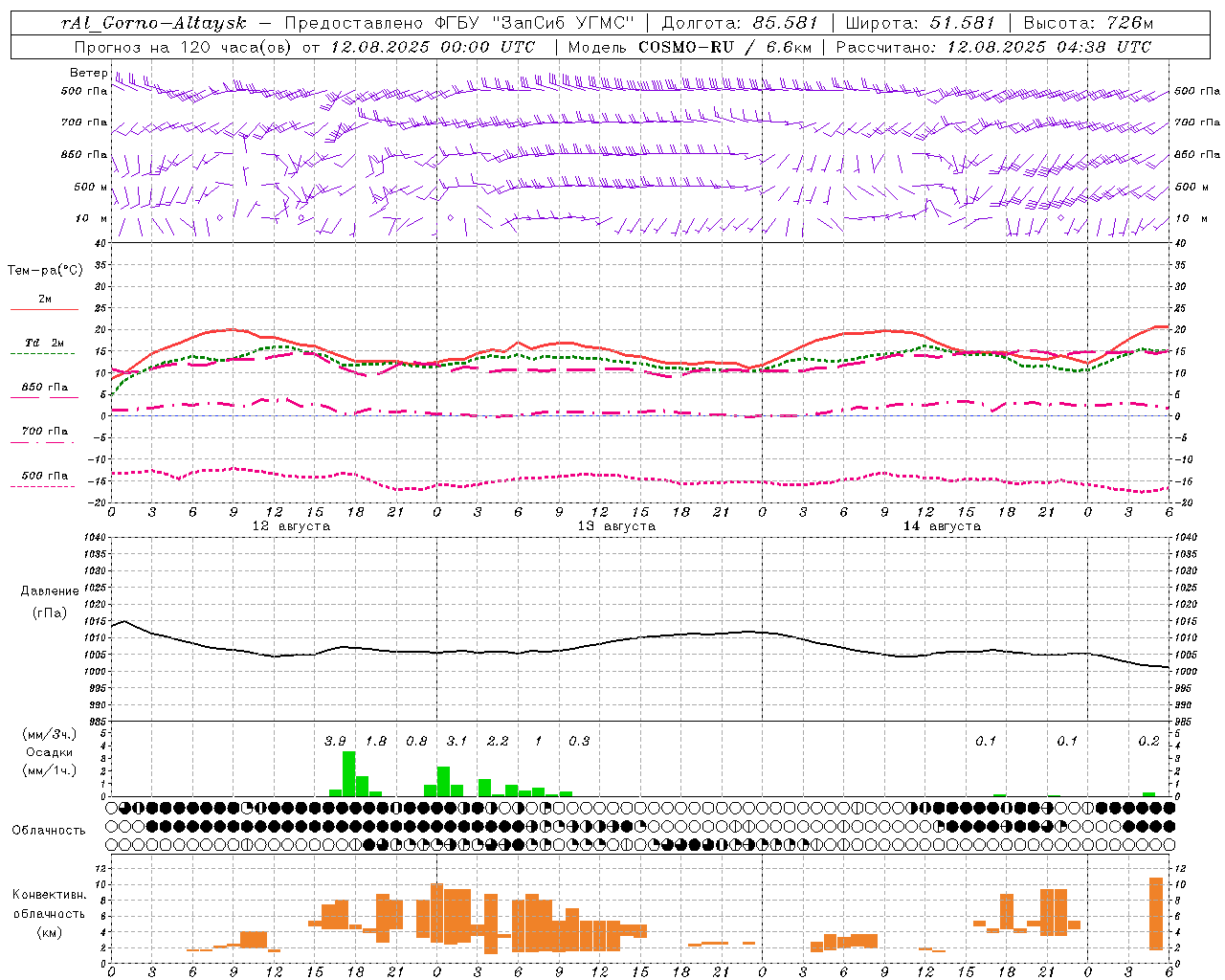The height and width of the screenshot is (980, 1225).
Task: Click the final tall orange convective bar
Action: click(1156, 914)
